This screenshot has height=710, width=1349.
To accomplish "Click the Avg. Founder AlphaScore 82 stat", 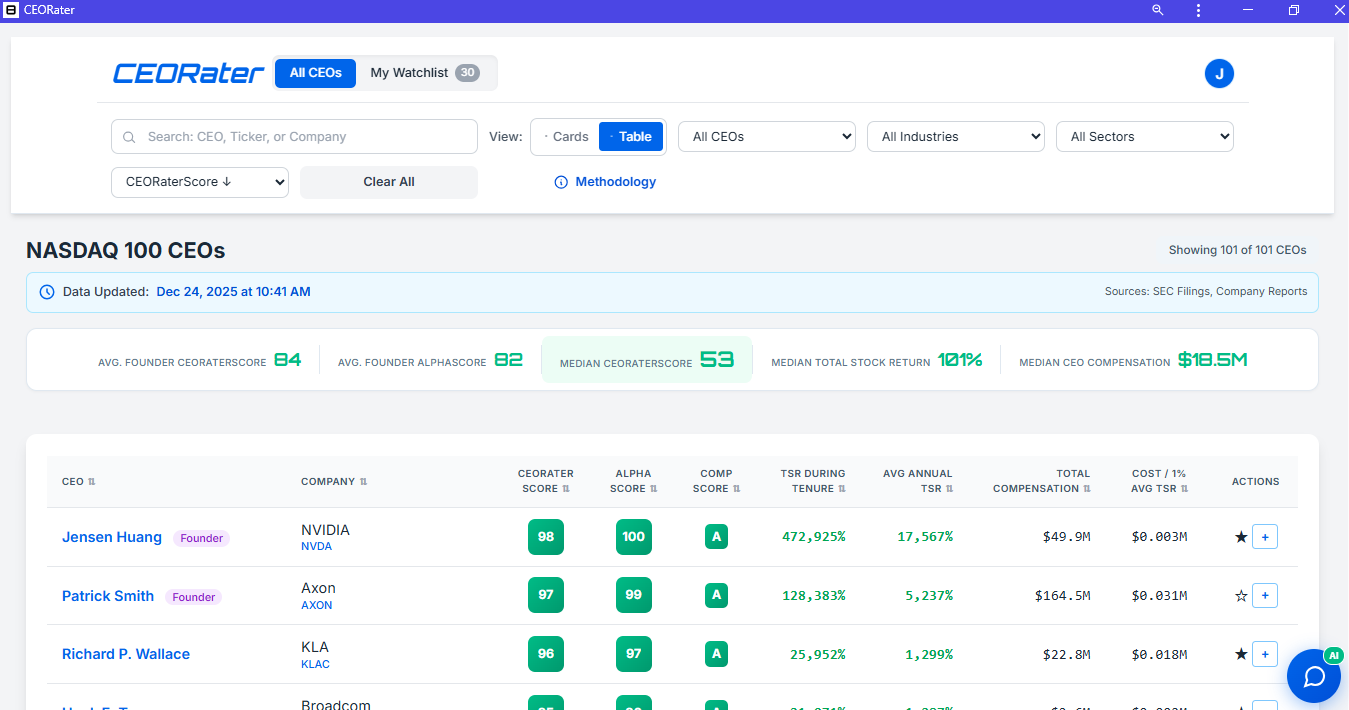I will click(x=430, y=360).
